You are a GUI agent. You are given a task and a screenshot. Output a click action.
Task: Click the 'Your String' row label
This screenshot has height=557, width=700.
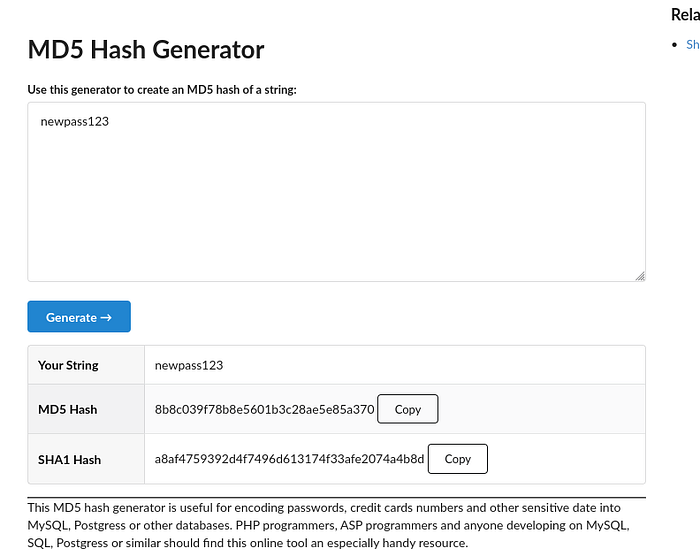point(68,365)
